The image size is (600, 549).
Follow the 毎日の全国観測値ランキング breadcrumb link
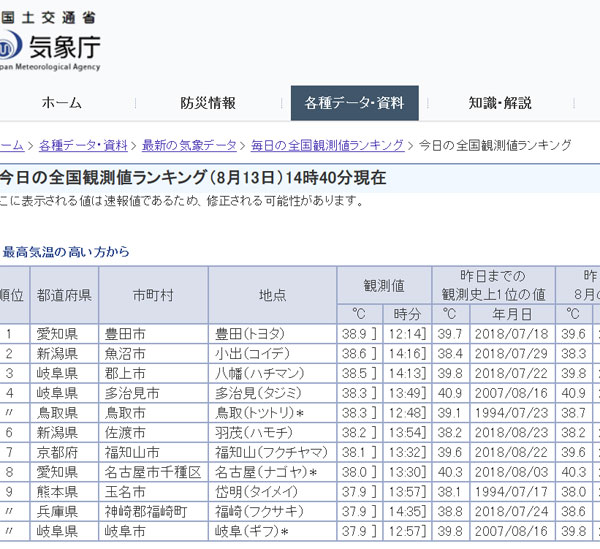328,145
